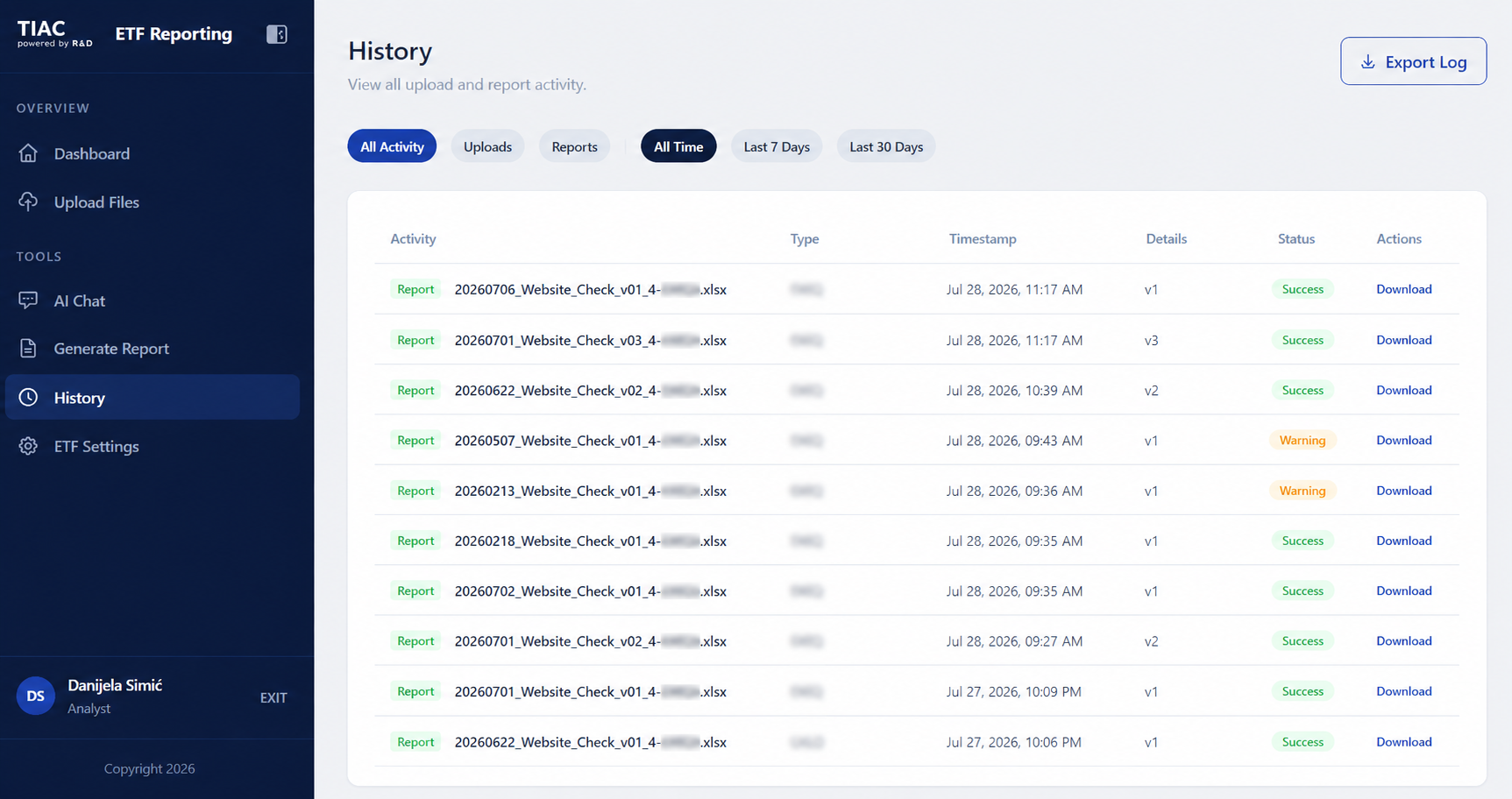Open ETF Settings label in sidebar
Viewport: 1512px width, 799px height.
[96, 446]
